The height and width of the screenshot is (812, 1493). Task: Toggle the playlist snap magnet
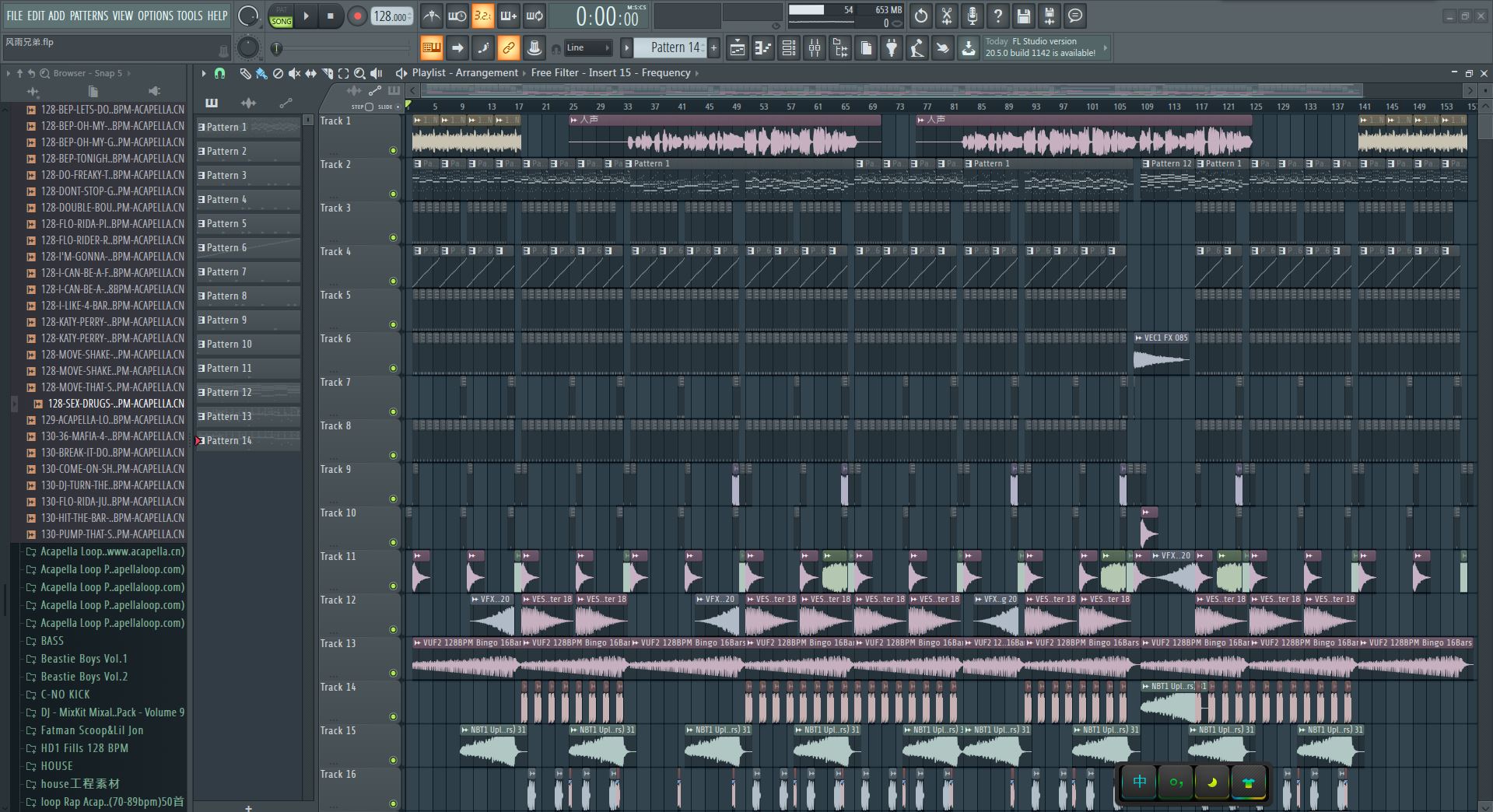[219, 73]
